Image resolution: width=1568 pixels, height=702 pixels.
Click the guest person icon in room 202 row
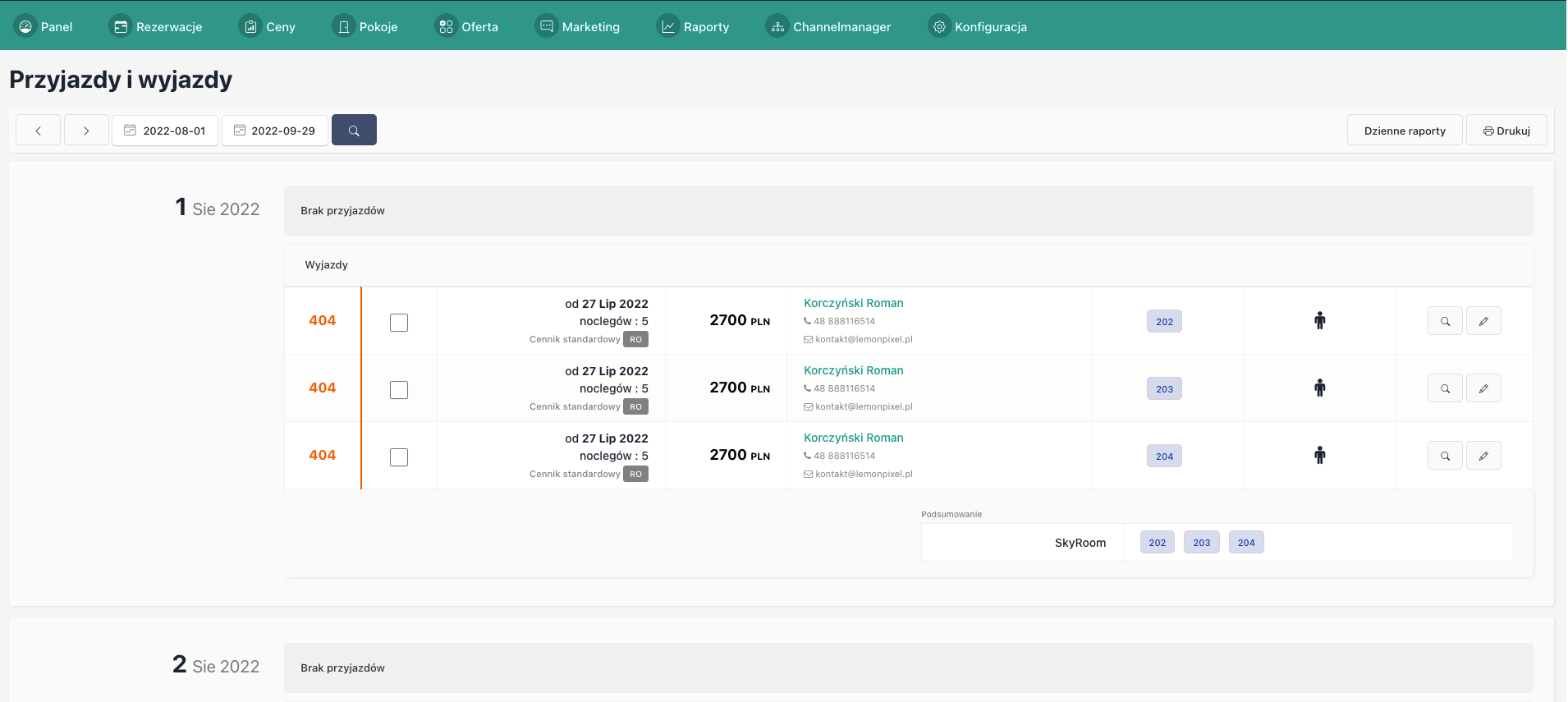tap(1319, 320)
